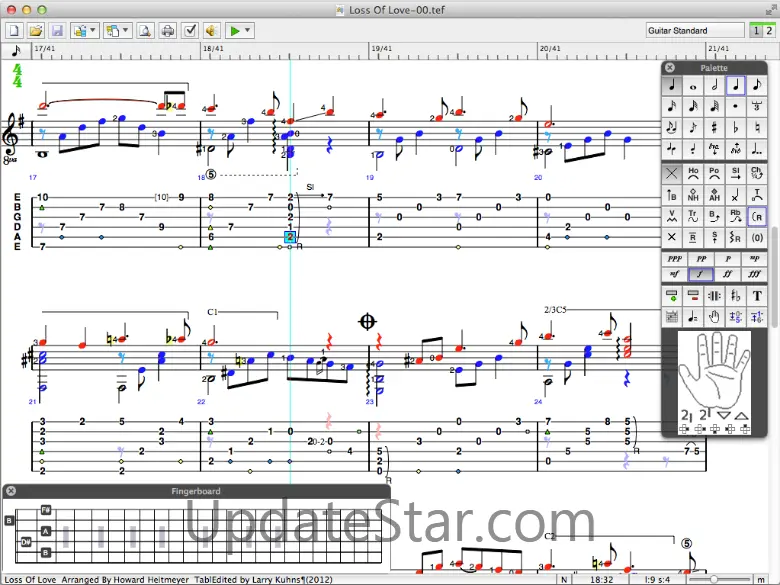Apply natural accidental from Palette

(x=757, y=127)
